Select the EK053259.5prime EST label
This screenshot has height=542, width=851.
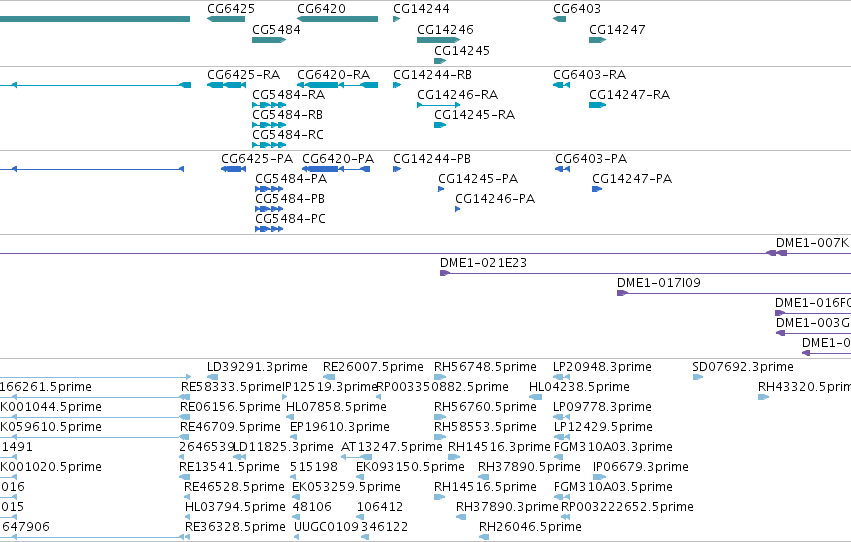(346, 488)
